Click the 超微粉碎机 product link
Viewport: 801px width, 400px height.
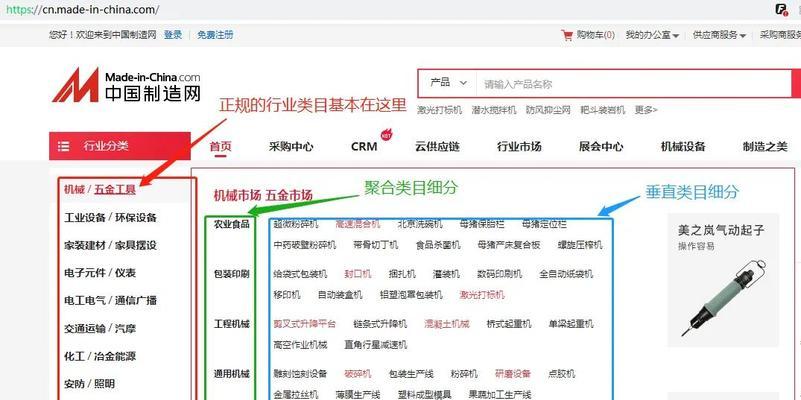point(296,224)
